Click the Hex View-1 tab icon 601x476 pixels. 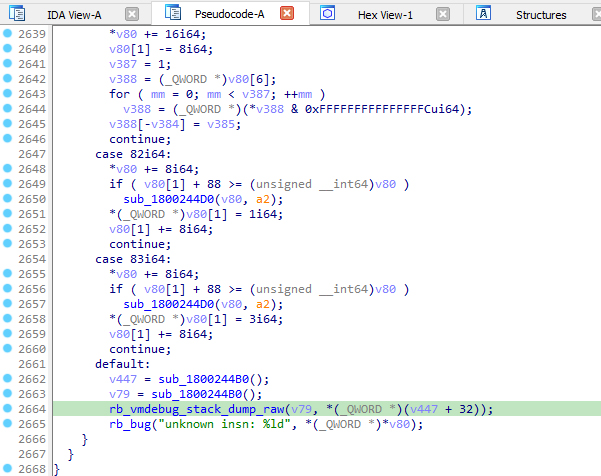pyautogui.click(x=327, y=13)
